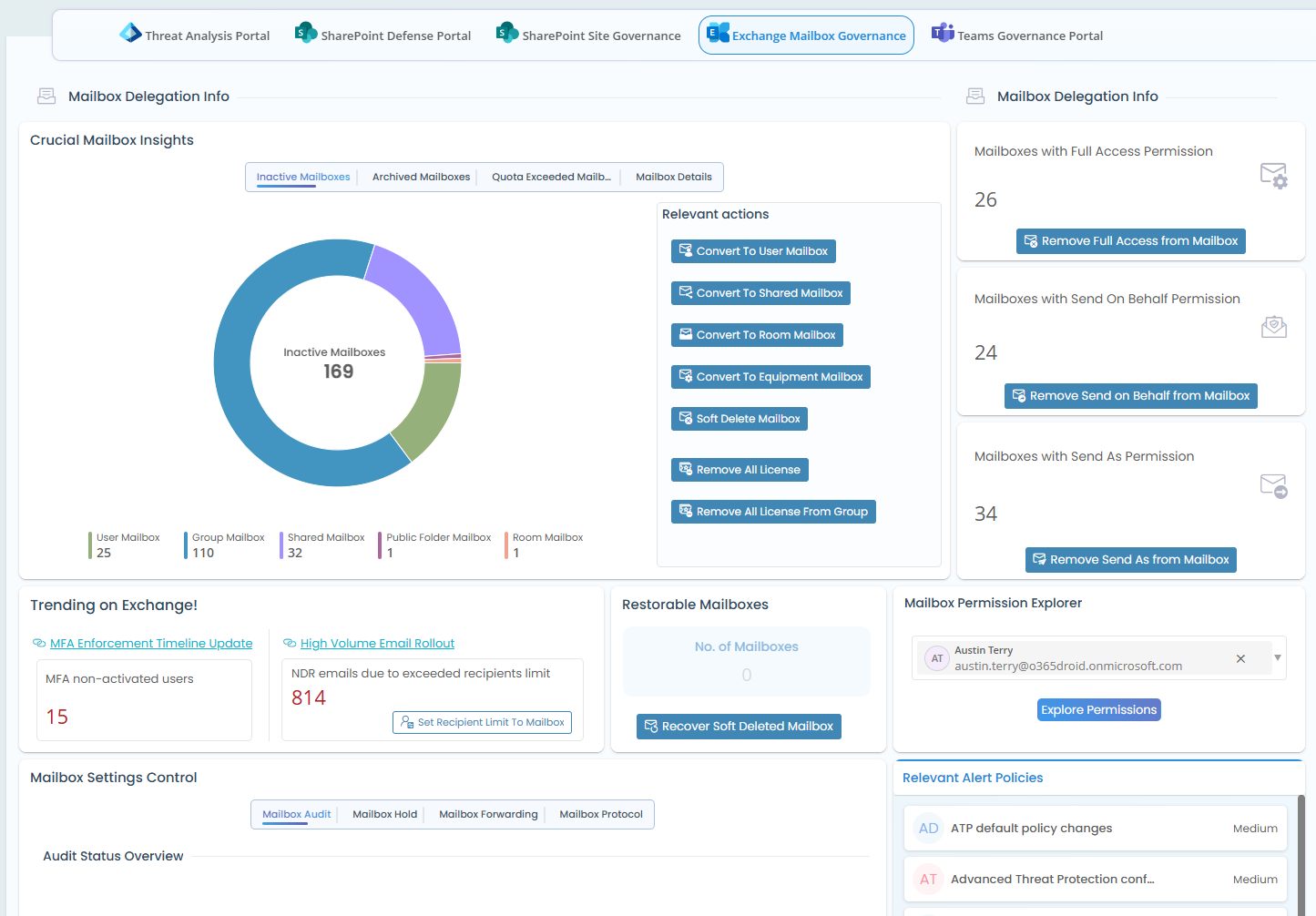Expand the Mailbox Permission Explorer user dropdown
The image size is (1316, 916).
pyautogui.click(x=1278, y=657)
